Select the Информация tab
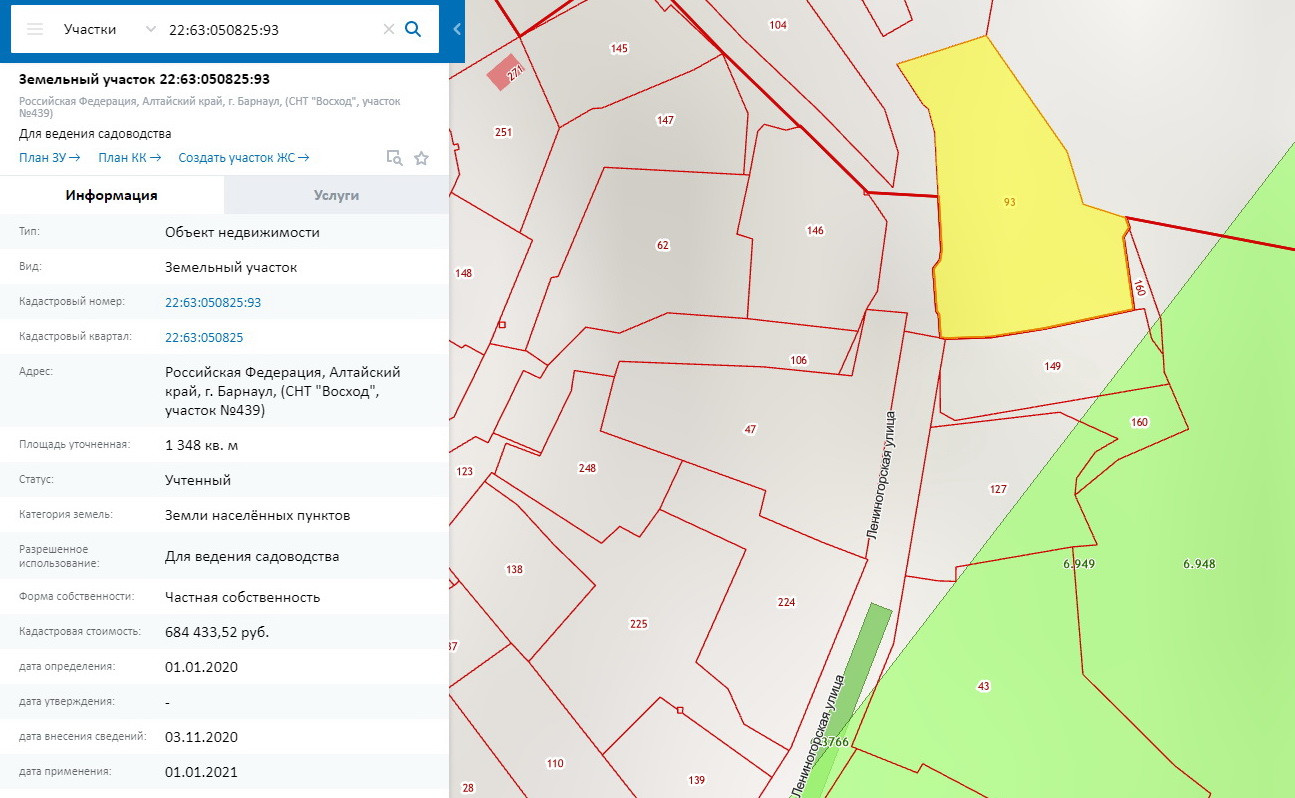The height and width of the screenshot is (798, 1295). pyautogui.click(x=112, y=195)
